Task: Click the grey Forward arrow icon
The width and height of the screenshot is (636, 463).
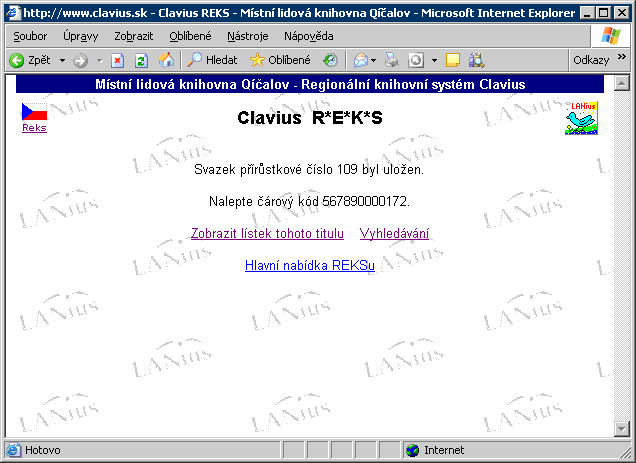Action: [80, 60]
